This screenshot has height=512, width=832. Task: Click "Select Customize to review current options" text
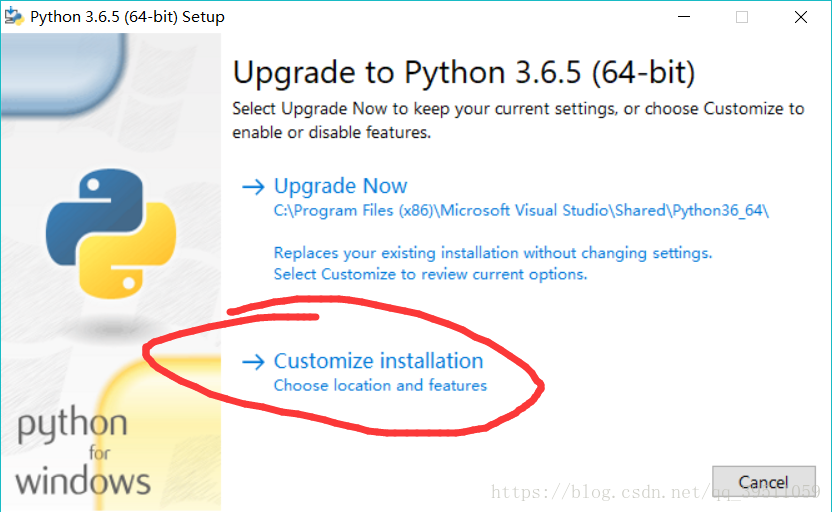[x=430, y=274]
